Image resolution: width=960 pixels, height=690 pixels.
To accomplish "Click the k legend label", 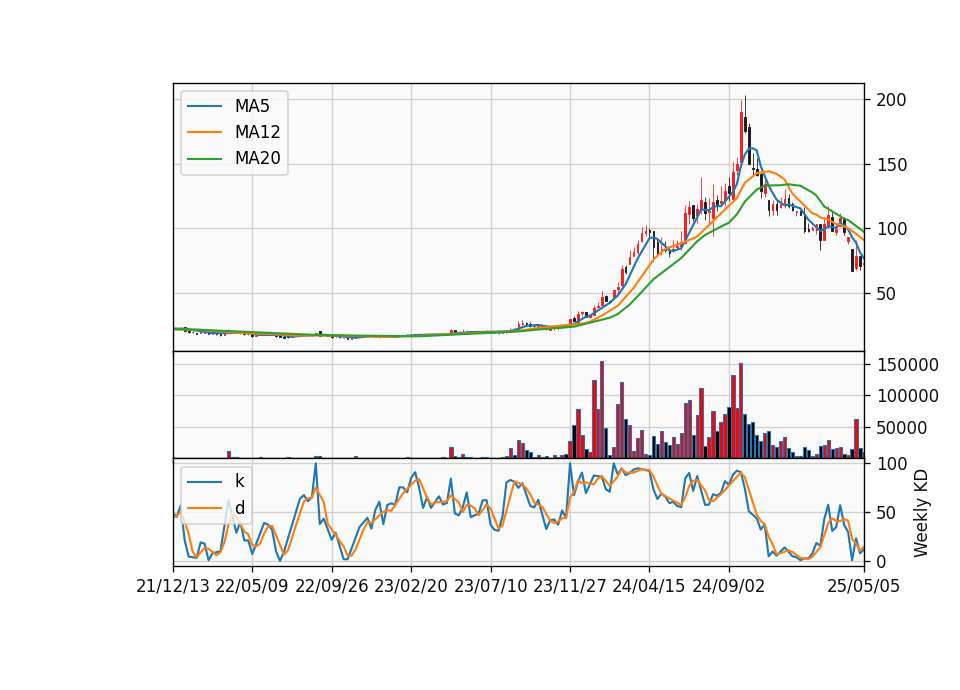I will (x=239, y=481).
